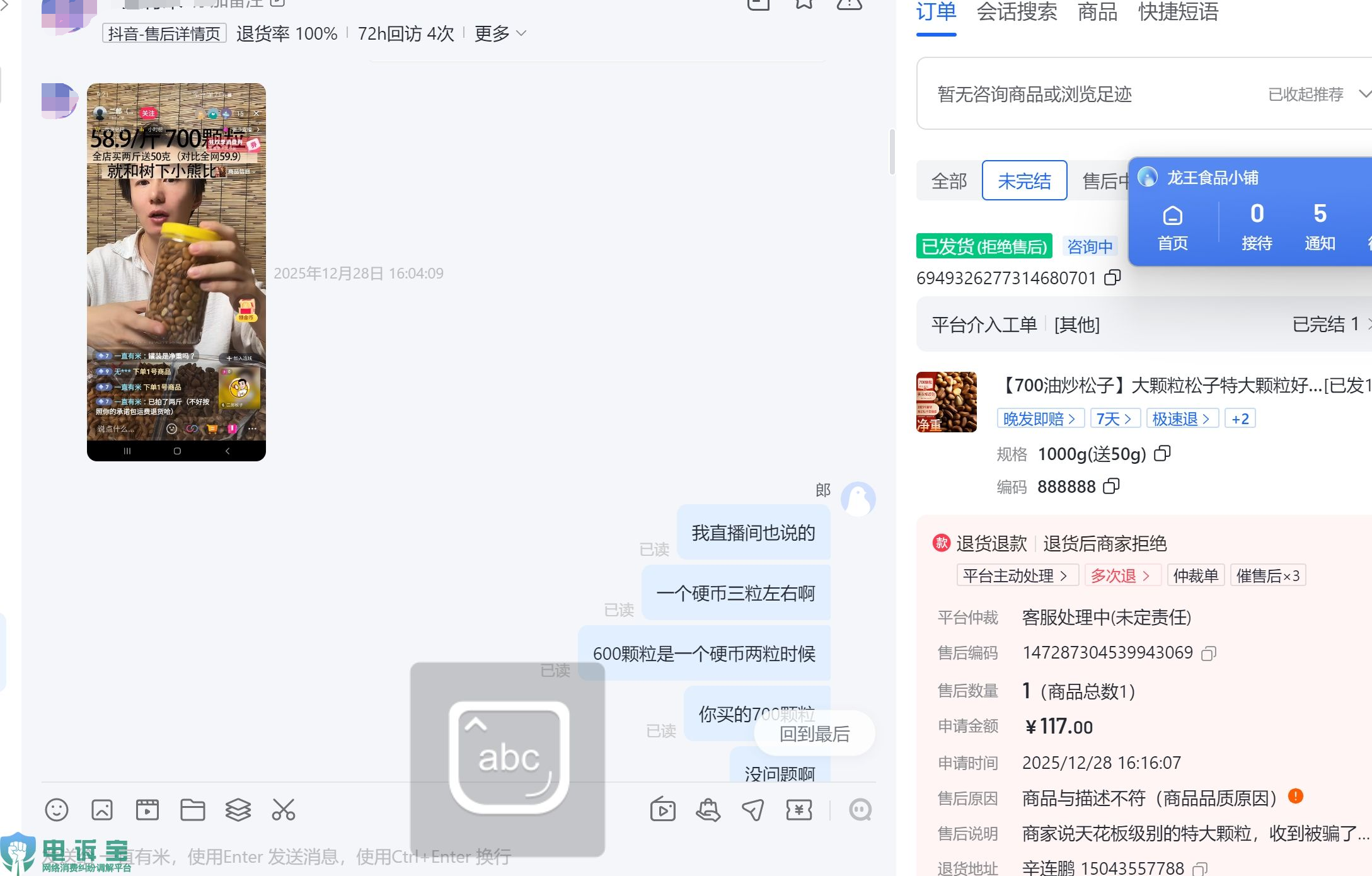Click the coupon ticket icon
The image size is (1372, 876).
[798, 810]
